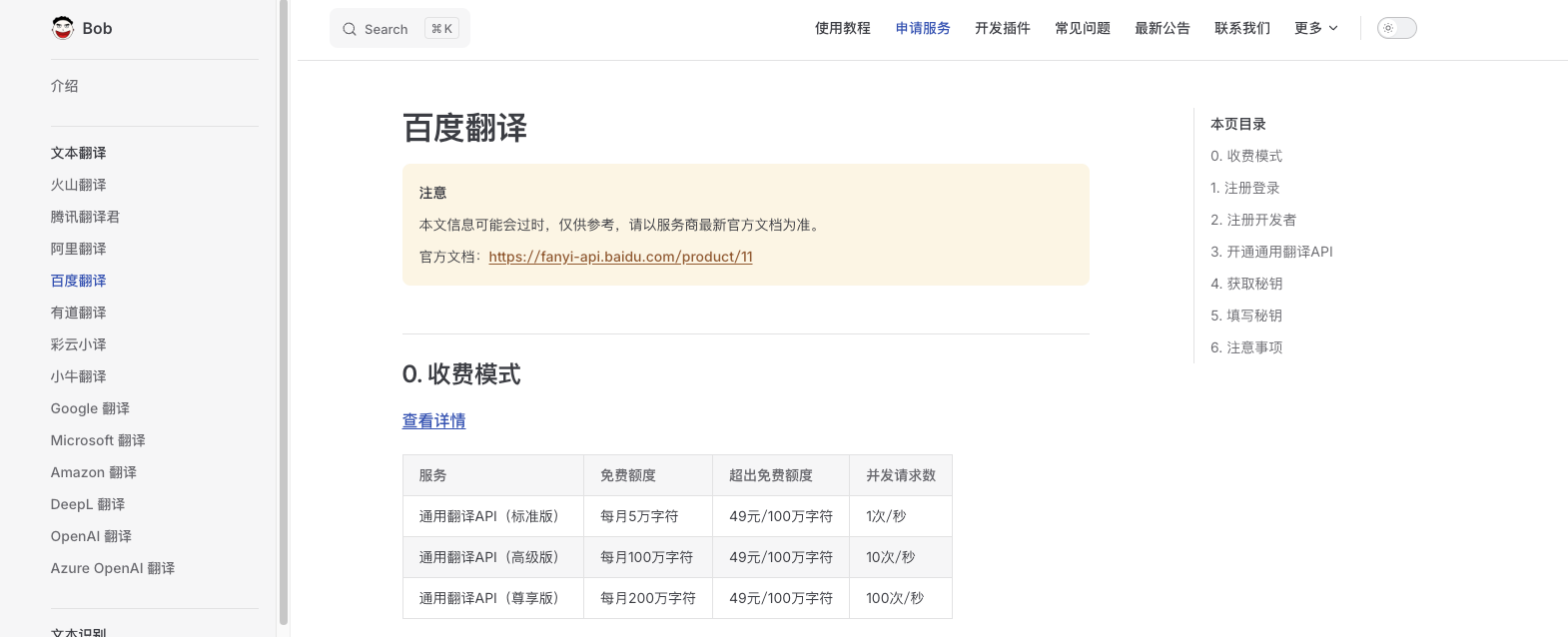This screenshot has height=637, width=1568.
Task: Select 有道翻译 in the sidebar
Action: [79, 313]
